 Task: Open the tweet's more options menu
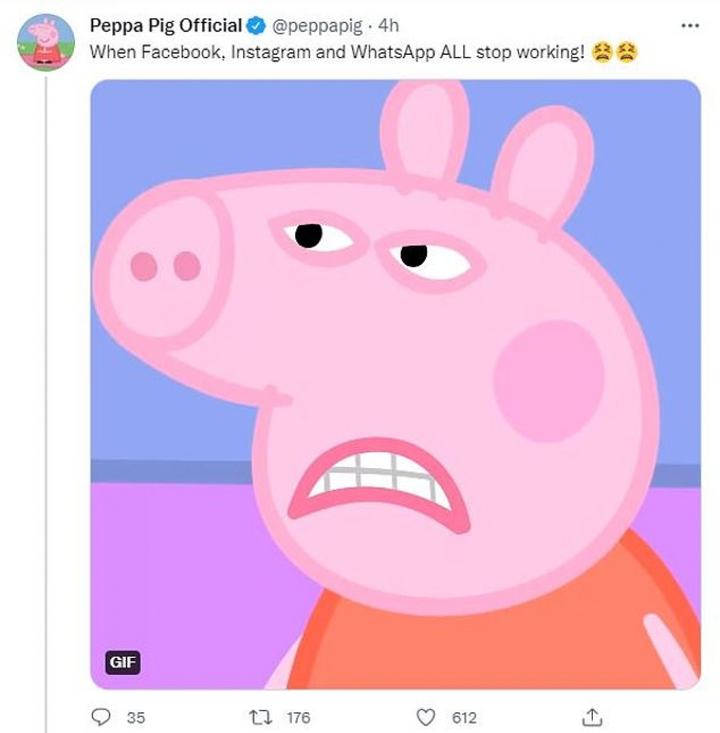click(690, 25)
